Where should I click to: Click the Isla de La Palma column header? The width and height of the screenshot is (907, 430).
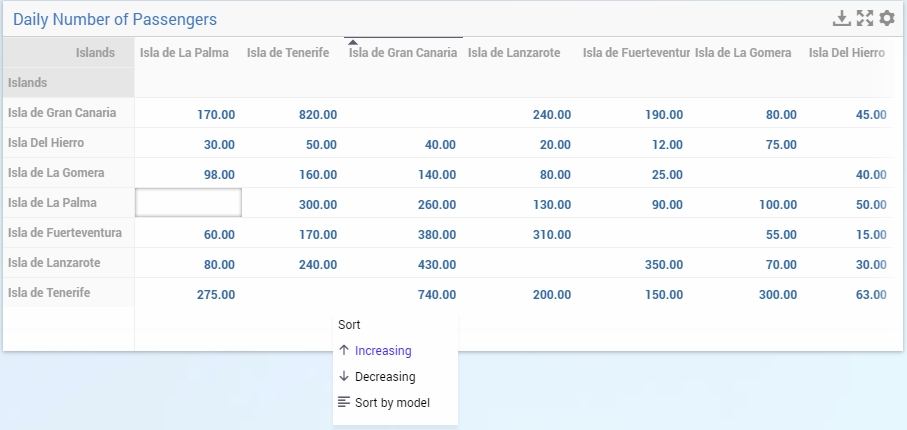click(184, 53)
